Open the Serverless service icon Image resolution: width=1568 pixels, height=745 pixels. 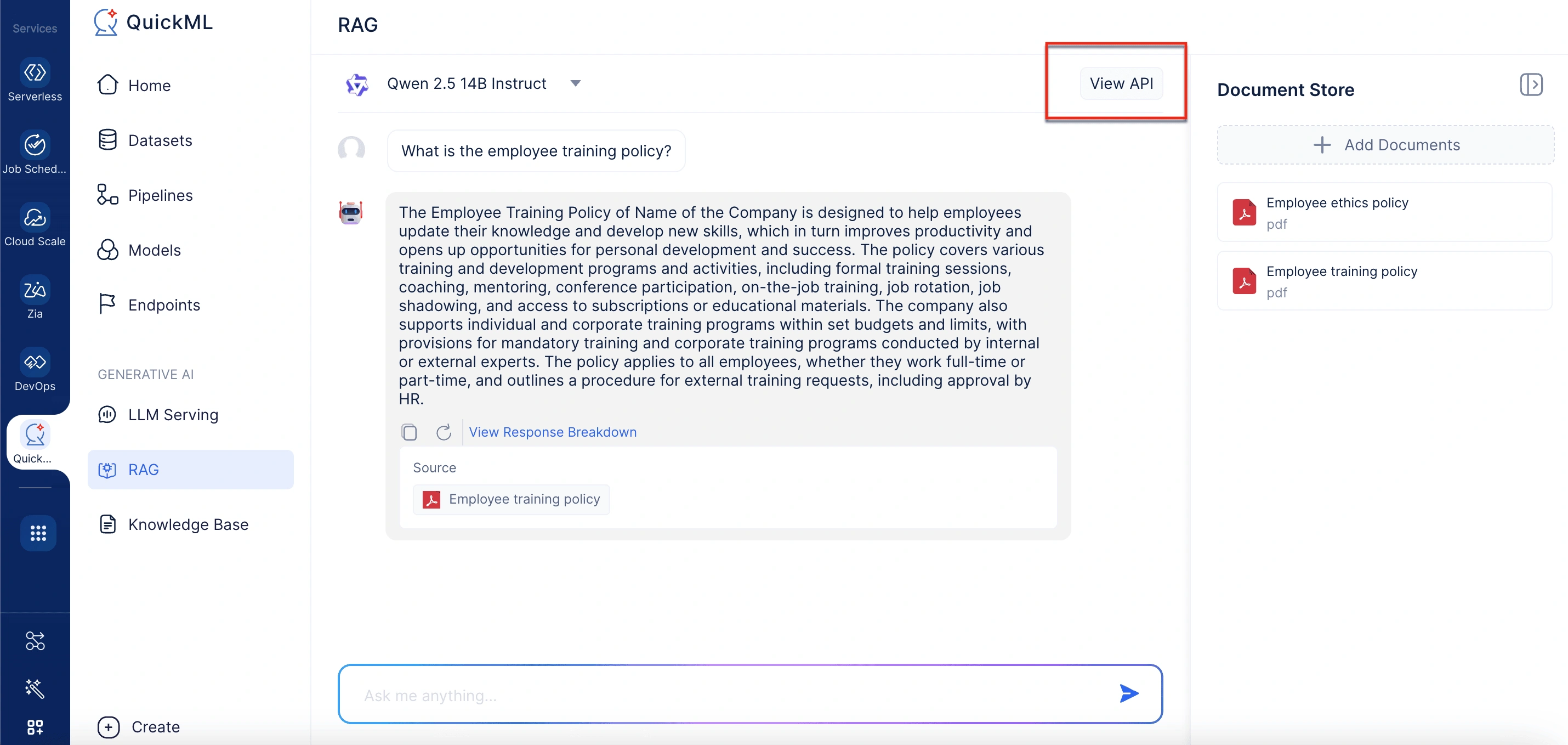pyautogui.click(x=35, y=72)
